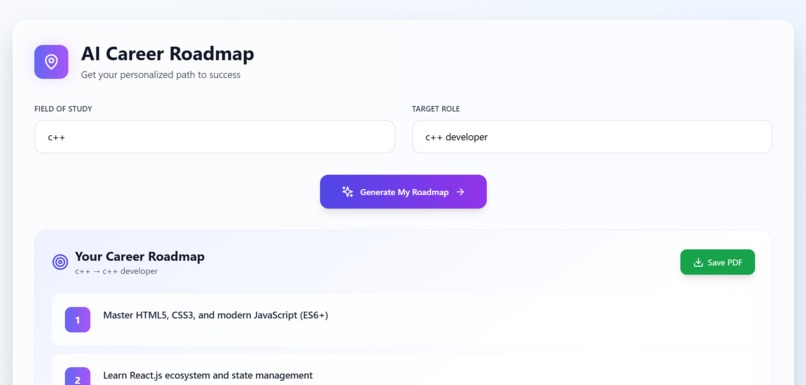
Task: Click the TARGET ROLE label
Action: [x=436, y=109]
